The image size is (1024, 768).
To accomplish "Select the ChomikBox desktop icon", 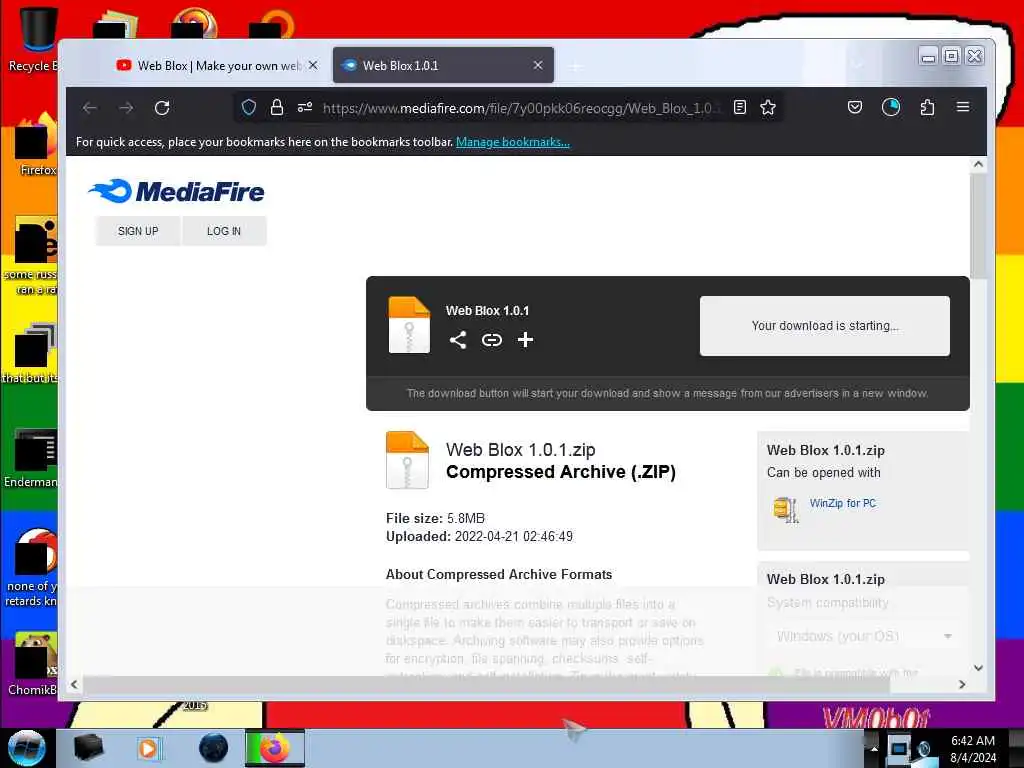I will pyautogui.click(x=34, y=663).
